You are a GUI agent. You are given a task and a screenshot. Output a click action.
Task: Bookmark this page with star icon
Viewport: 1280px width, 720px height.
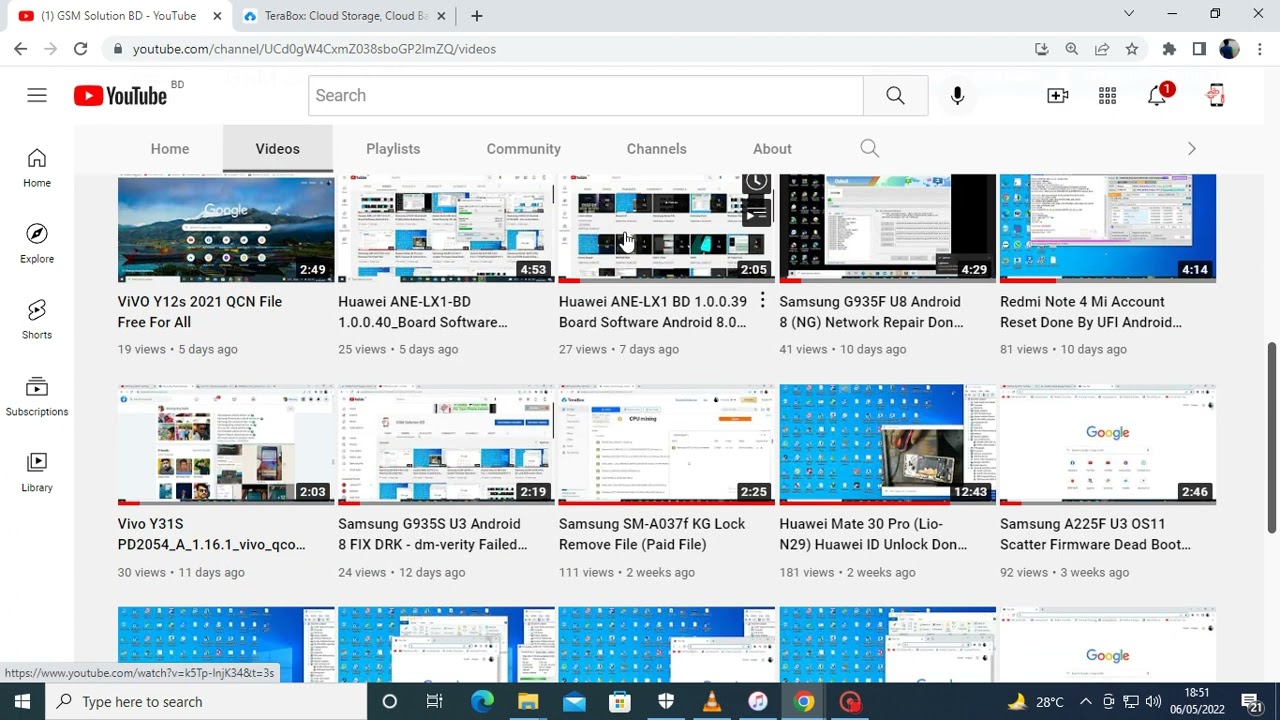click(1131, 48)
